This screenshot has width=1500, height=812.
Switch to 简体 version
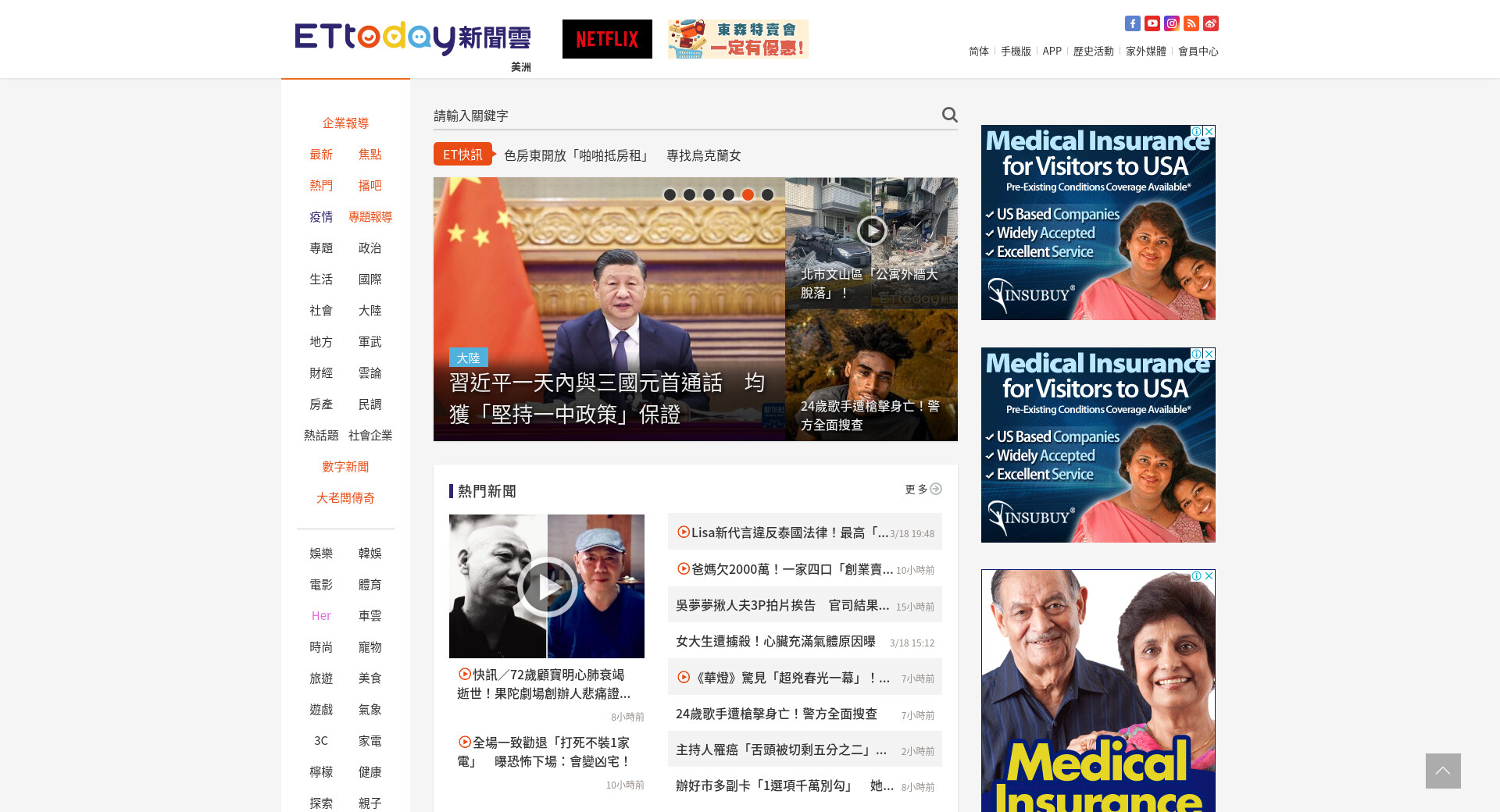click(x=979, y=52)
